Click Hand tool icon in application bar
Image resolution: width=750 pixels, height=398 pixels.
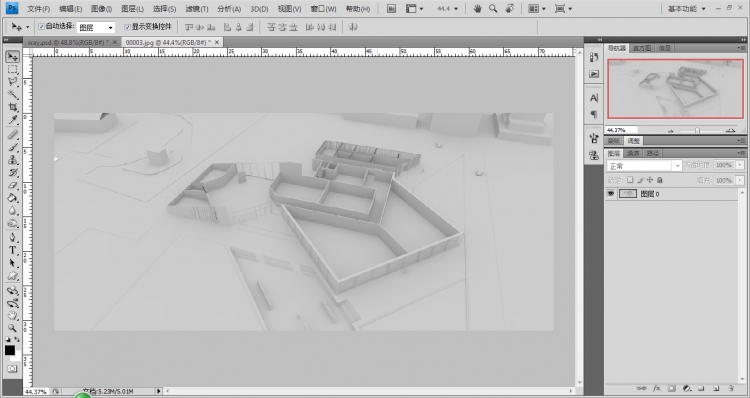477,9
